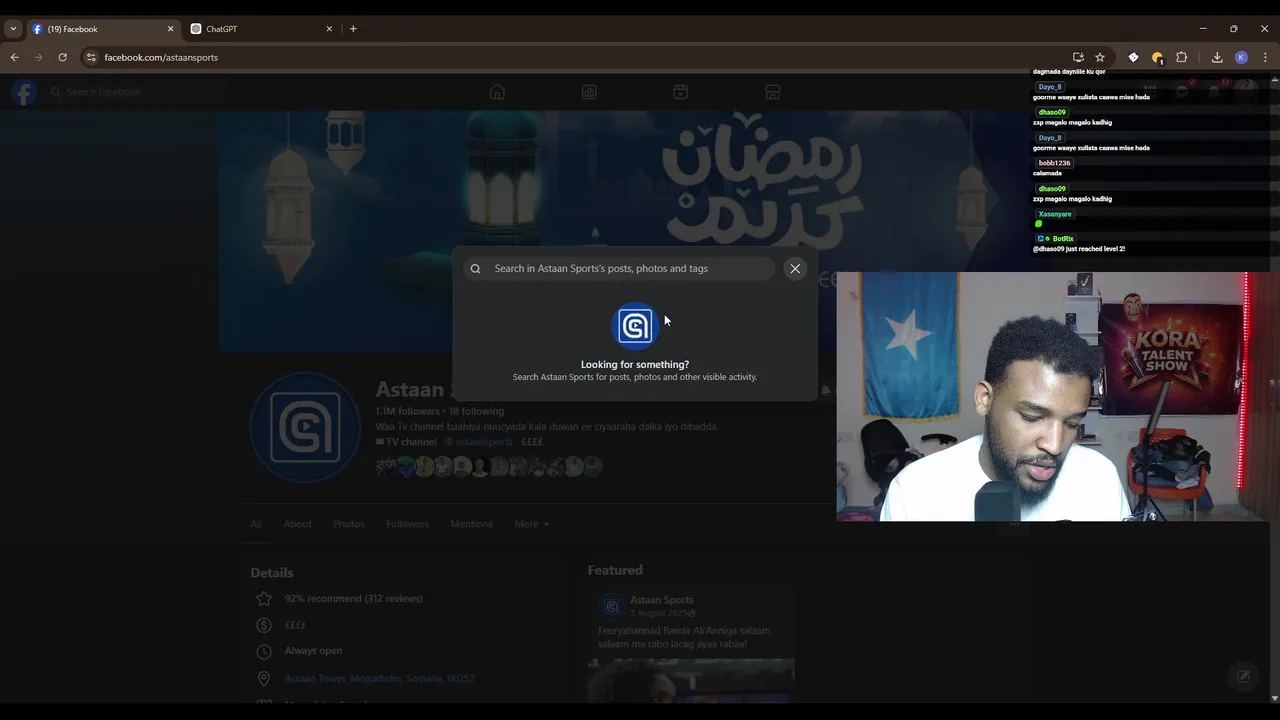1280x720 pixels.
Task: Click the Featured heading
Action: point(615,570)
